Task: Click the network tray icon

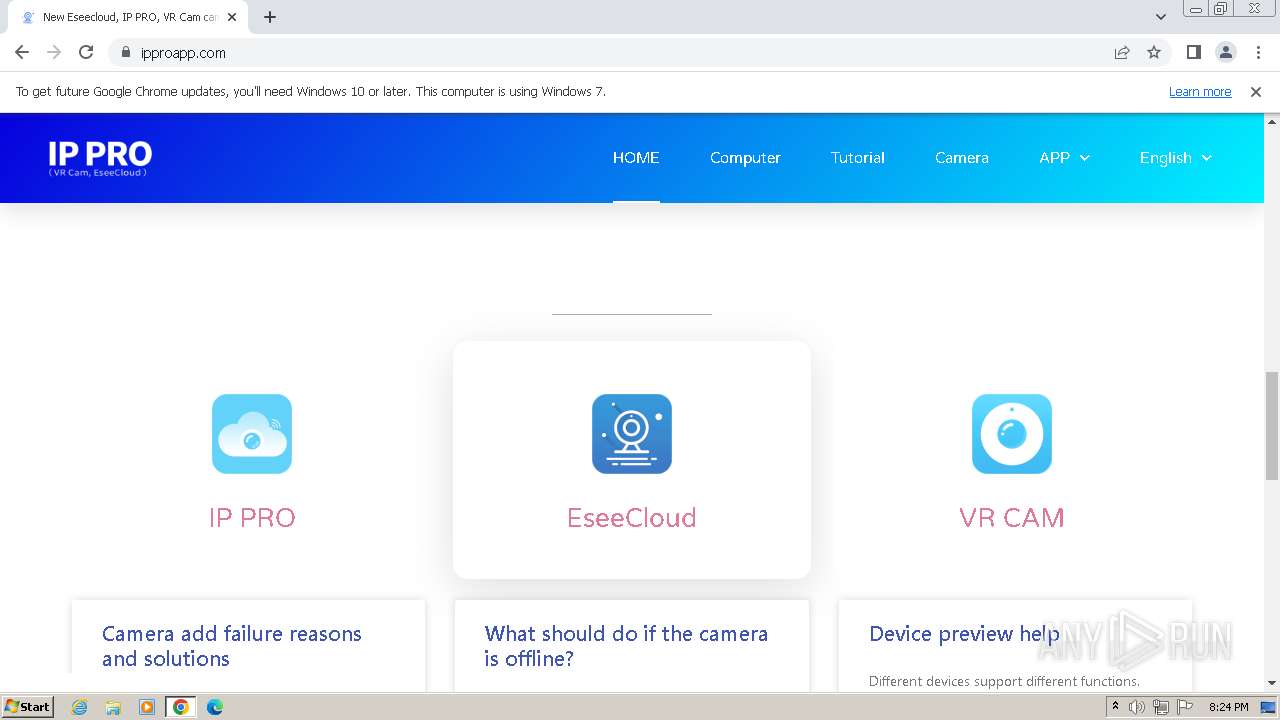Action: (x=1160, y=707)
